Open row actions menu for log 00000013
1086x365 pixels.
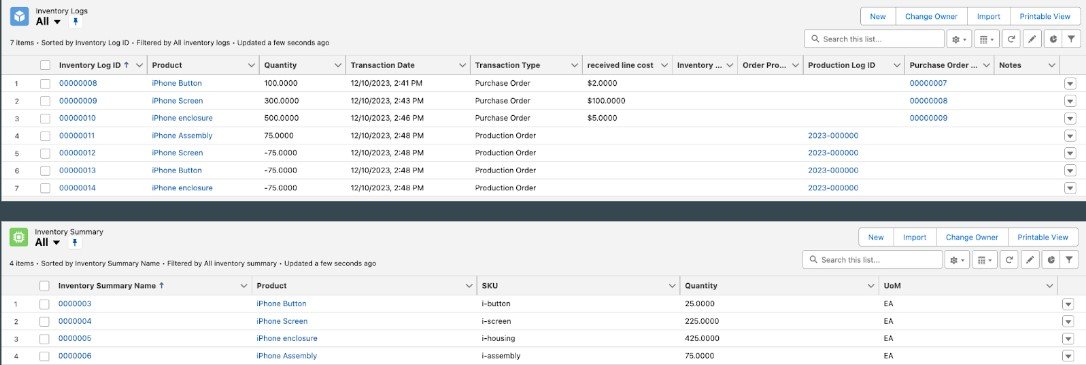point(1070,170)
